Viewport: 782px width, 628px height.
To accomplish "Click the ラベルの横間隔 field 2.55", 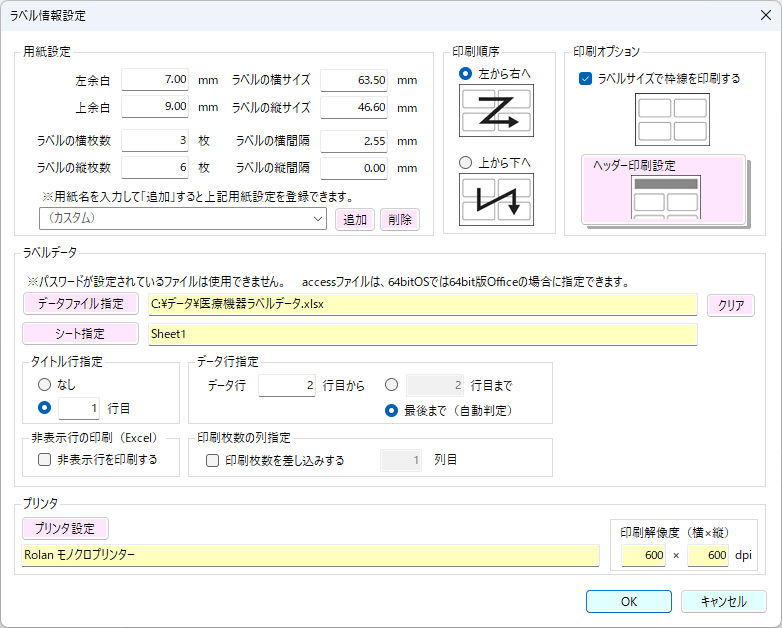I will point(354,141).
